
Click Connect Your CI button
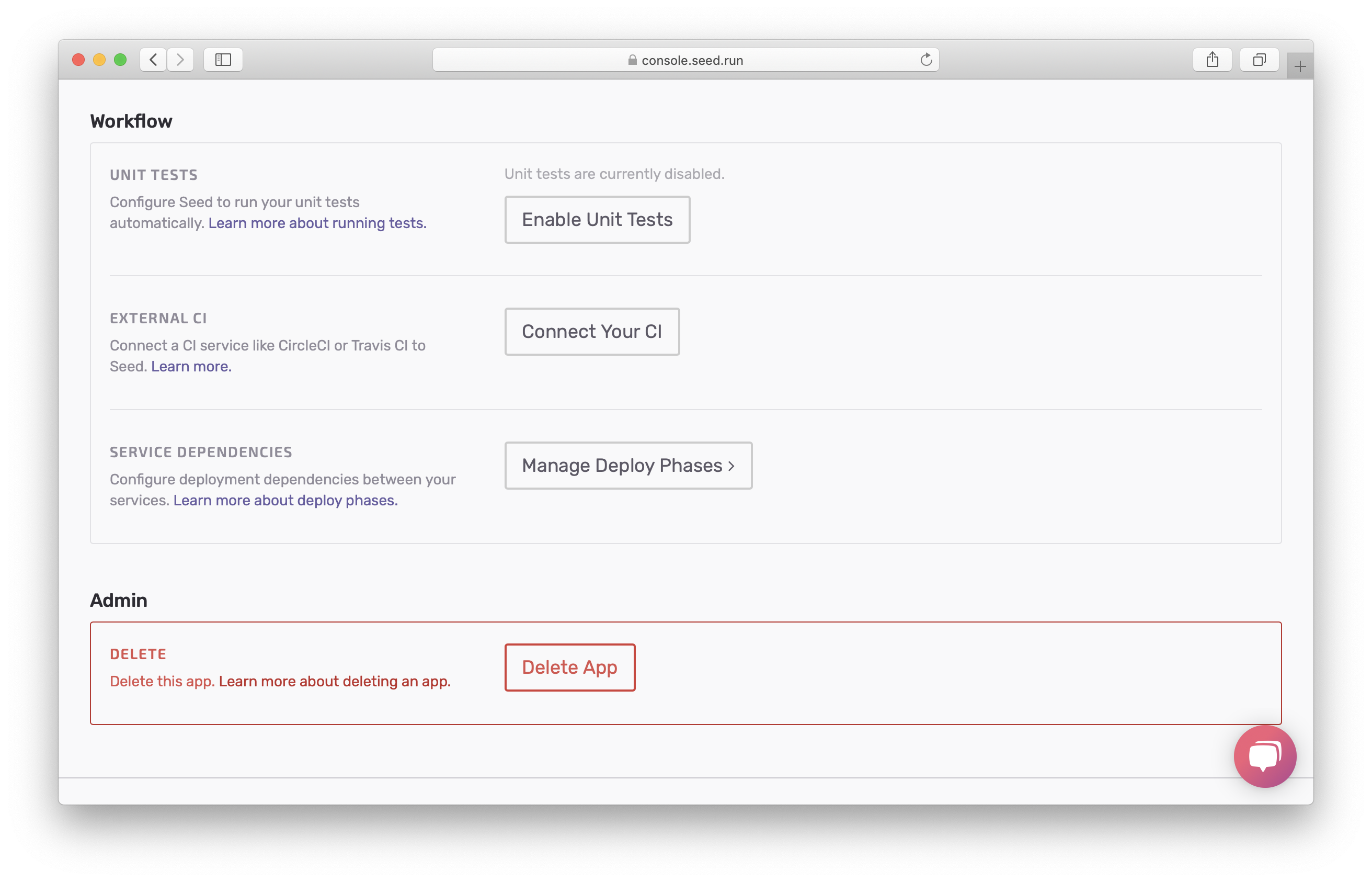click(x=591, y=332)
